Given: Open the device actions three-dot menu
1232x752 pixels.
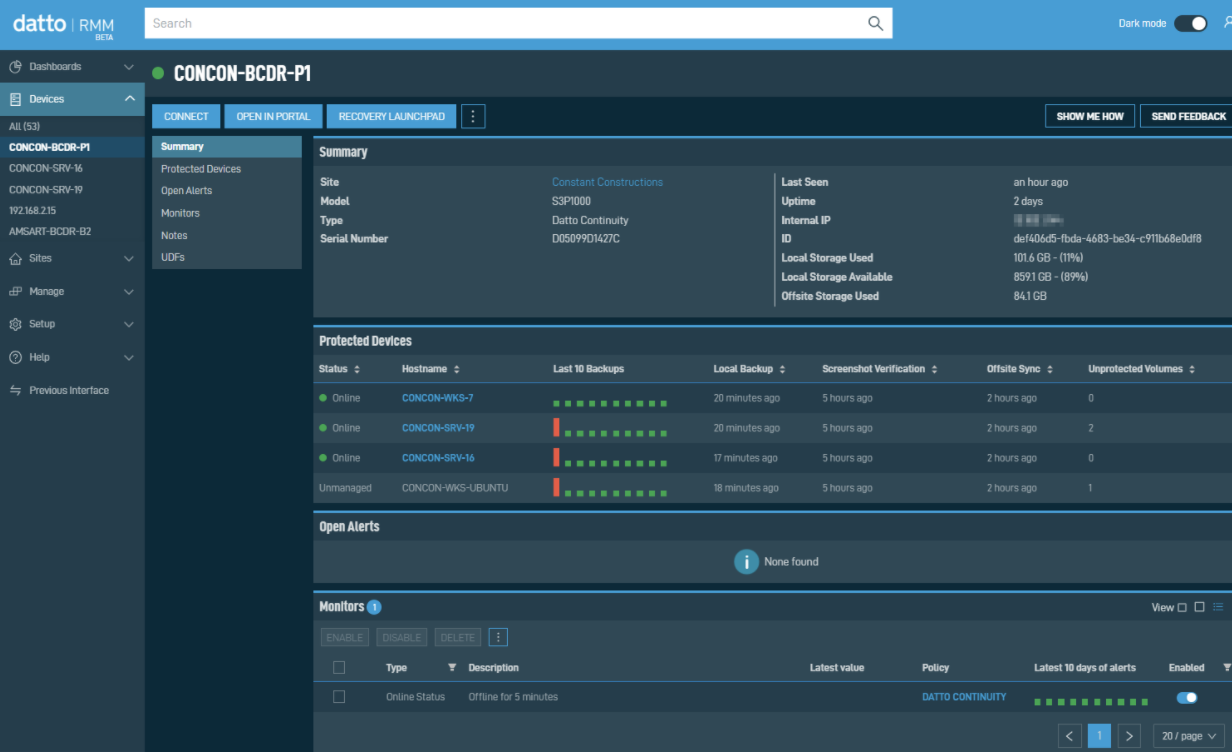Looking at the screenshot, I should tap(473, 116).
